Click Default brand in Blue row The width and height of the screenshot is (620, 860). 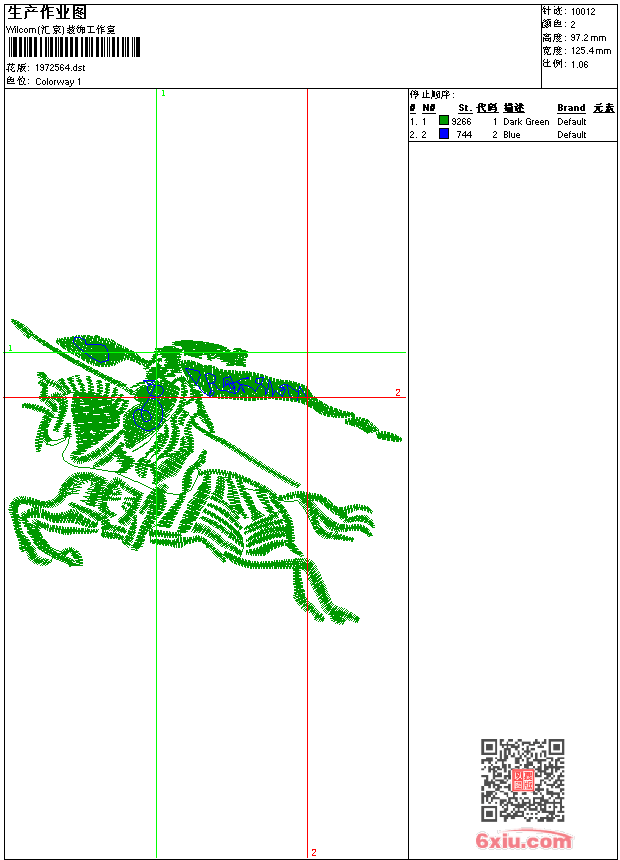(572, 135)
